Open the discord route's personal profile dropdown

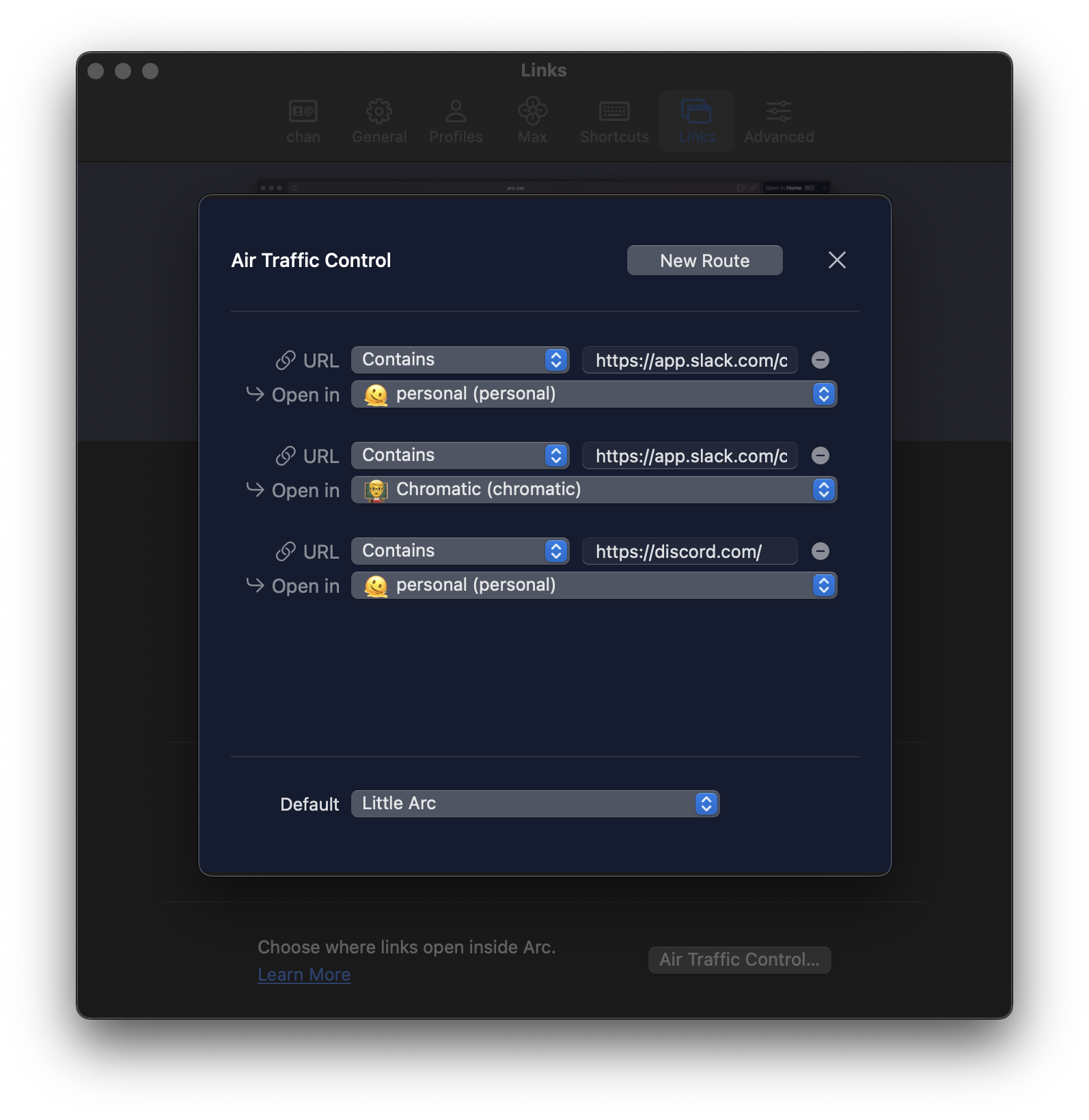[x=594, y=585]
